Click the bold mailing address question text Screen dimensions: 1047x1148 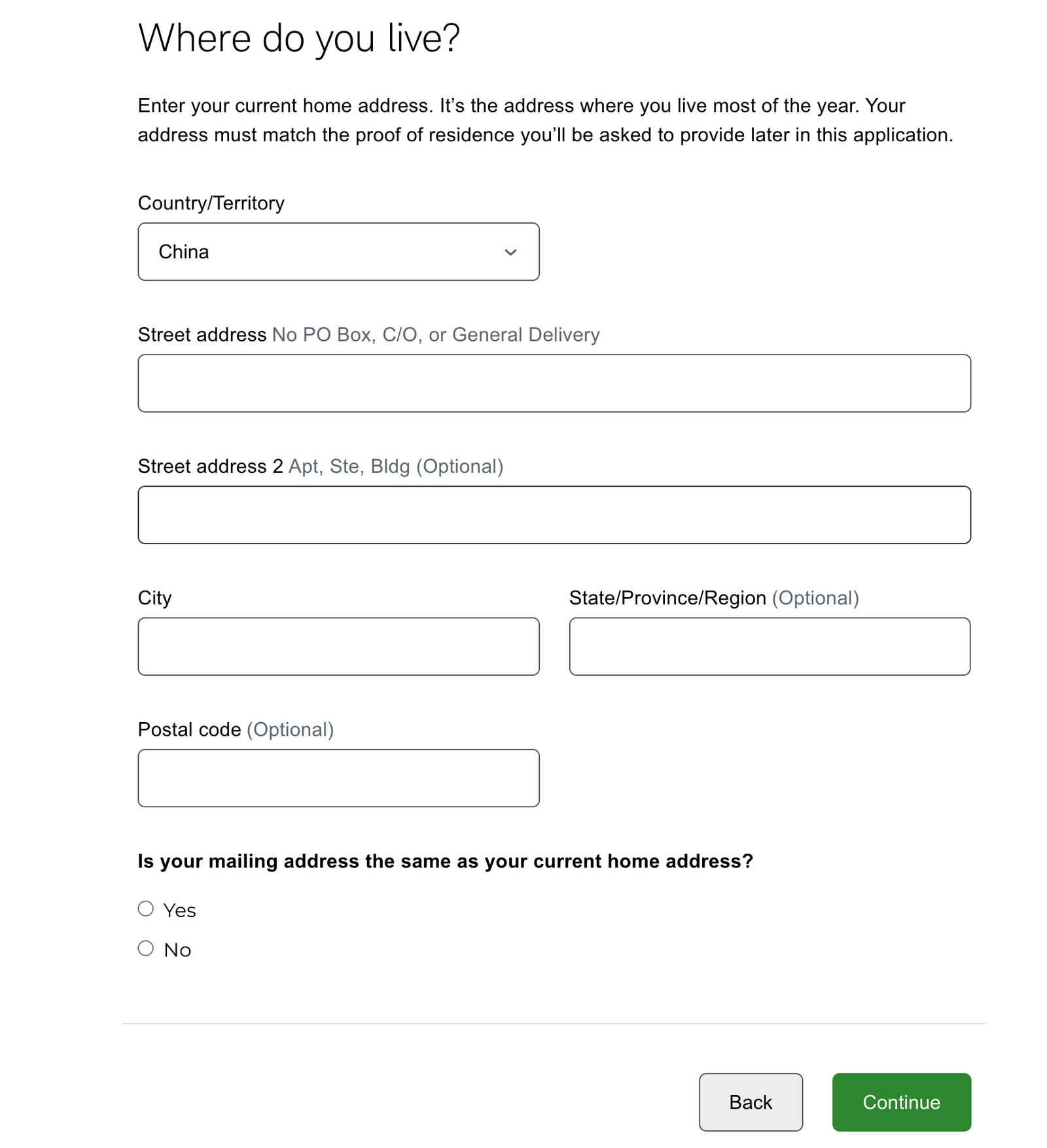[446, 861]
